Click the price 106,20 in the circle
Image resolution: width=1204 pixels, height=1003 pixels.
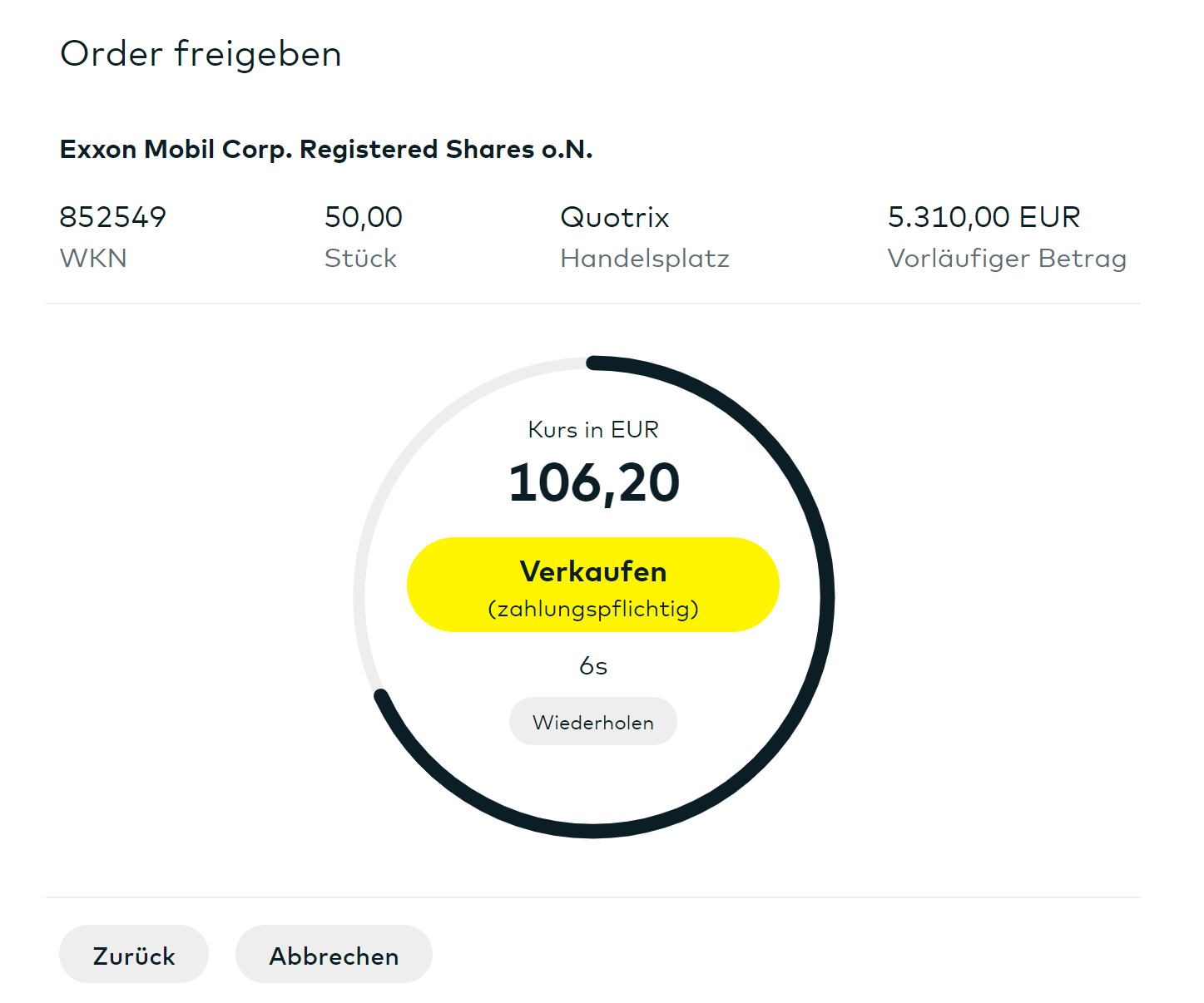click(x=594, y=482)
